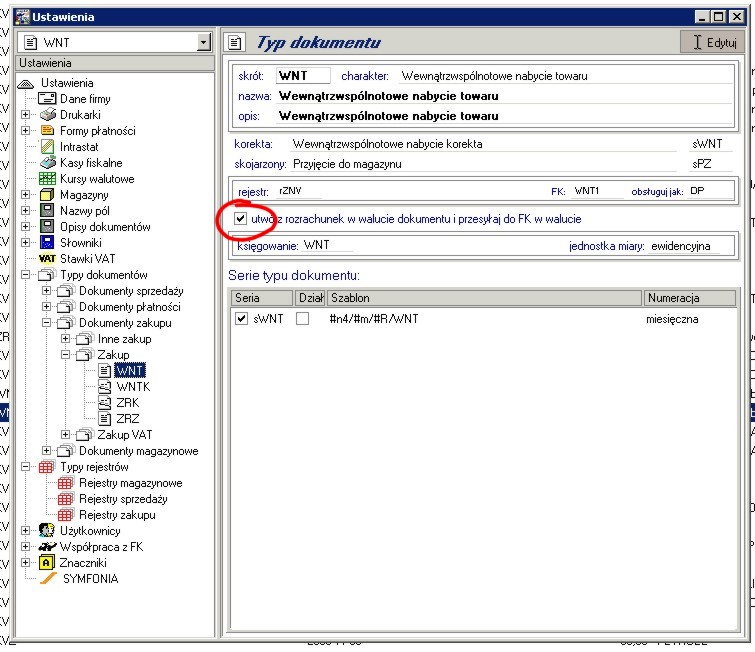Uncheck utwórz rozrachunek w walucie checkbox

(x=239, y=218)
